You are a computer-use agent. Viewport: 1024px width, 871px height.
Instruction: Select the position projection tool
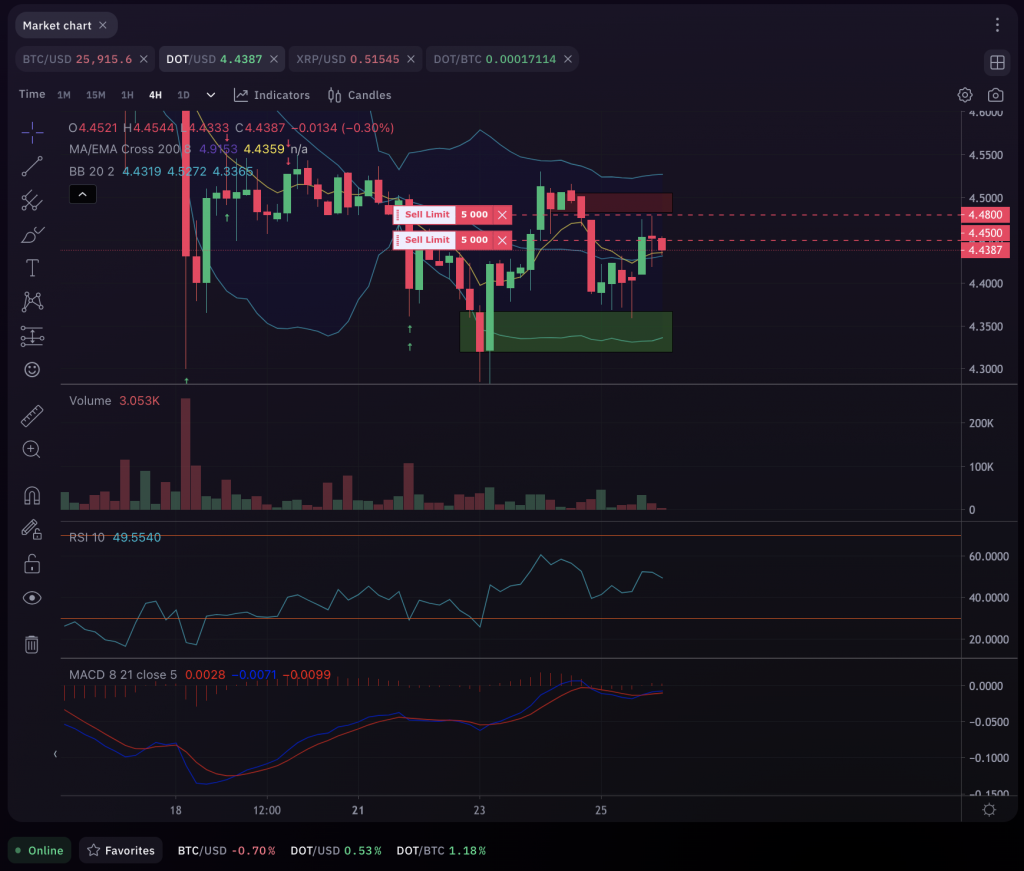32,336
